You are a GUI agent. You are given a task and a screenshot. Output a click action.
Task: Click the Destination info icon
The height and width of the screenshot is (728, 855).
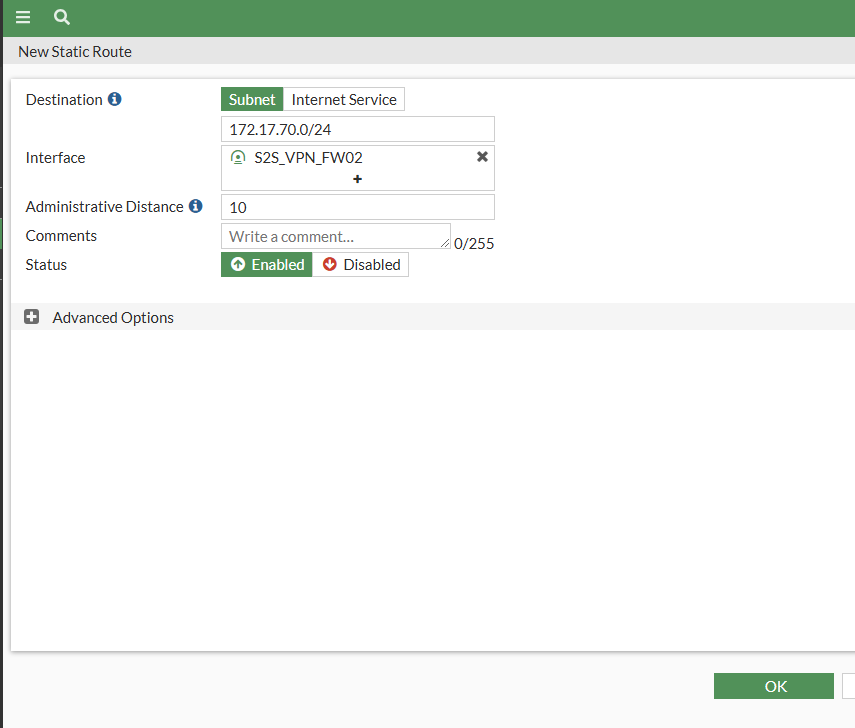tap(115, 99)
